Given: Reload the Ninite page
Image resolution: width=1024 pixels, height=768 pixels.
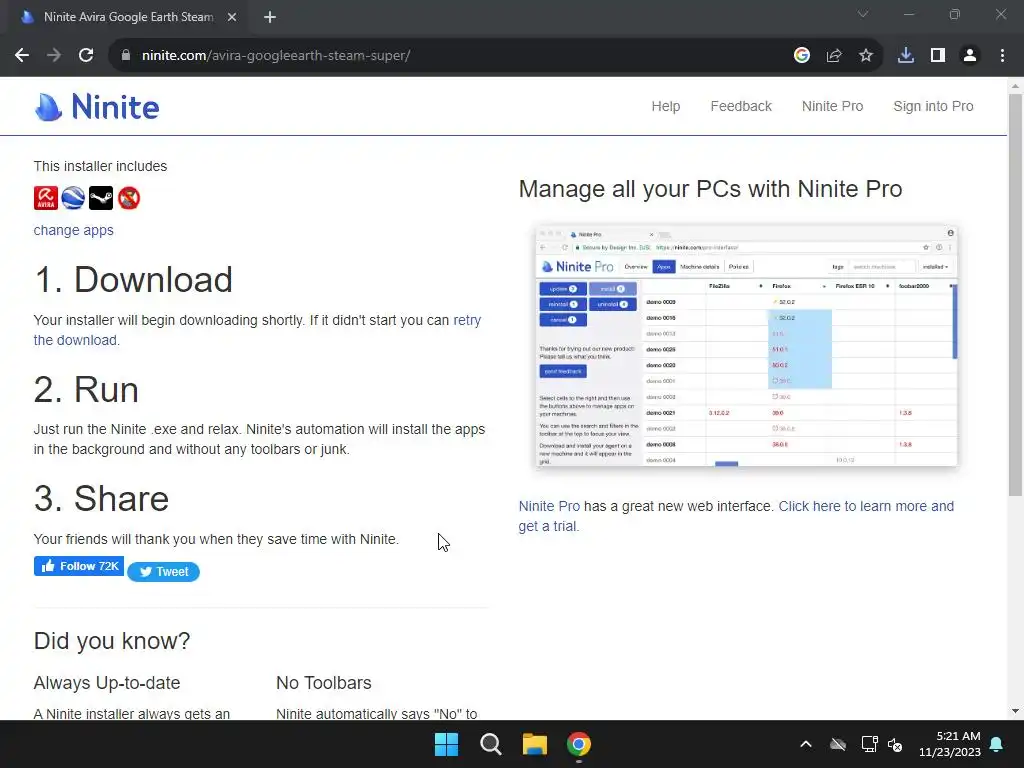Looking at the screenshot, I should [x=86, y=56].
